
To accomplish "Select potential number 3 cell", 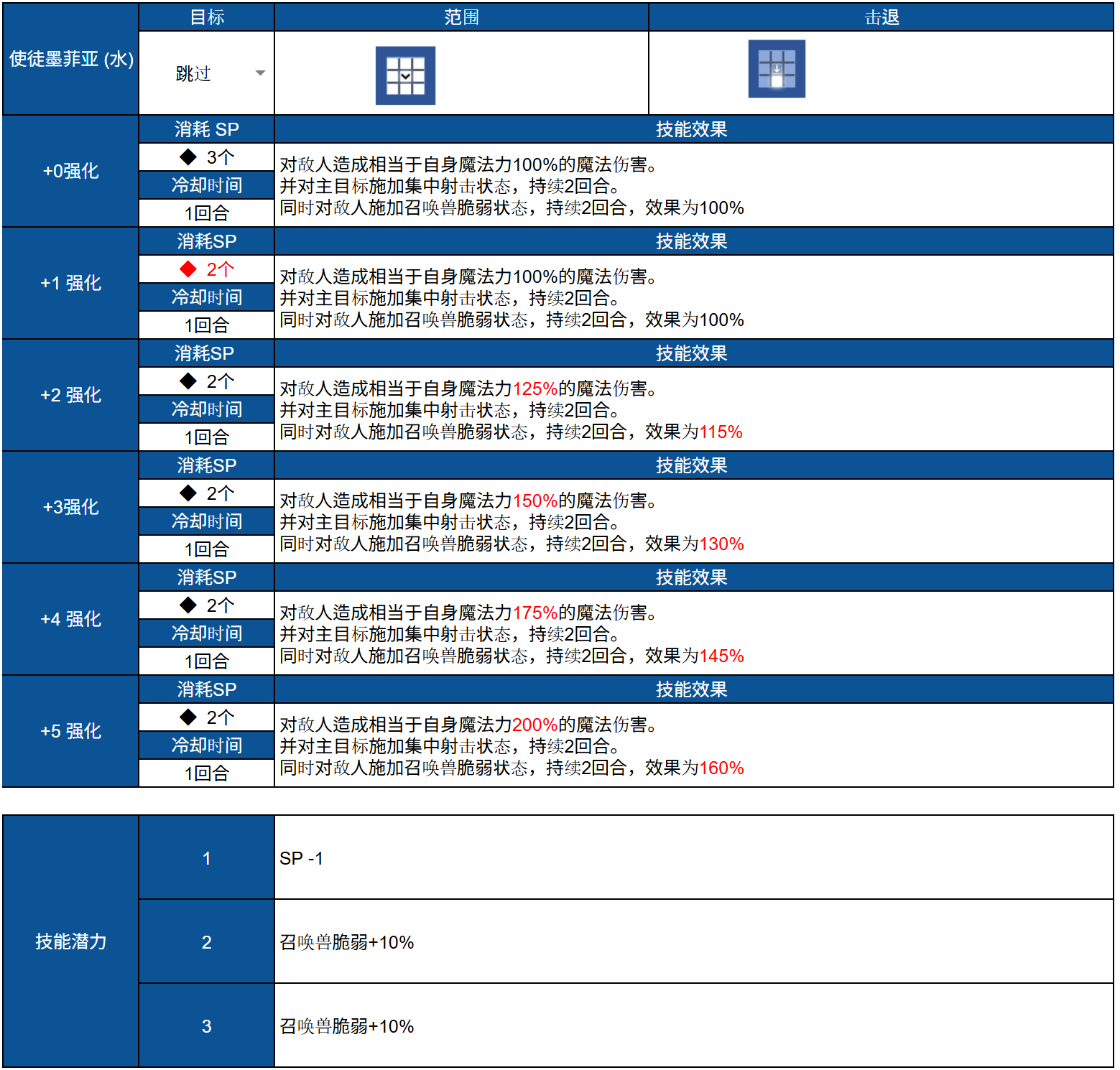I will click(207, 1026).
